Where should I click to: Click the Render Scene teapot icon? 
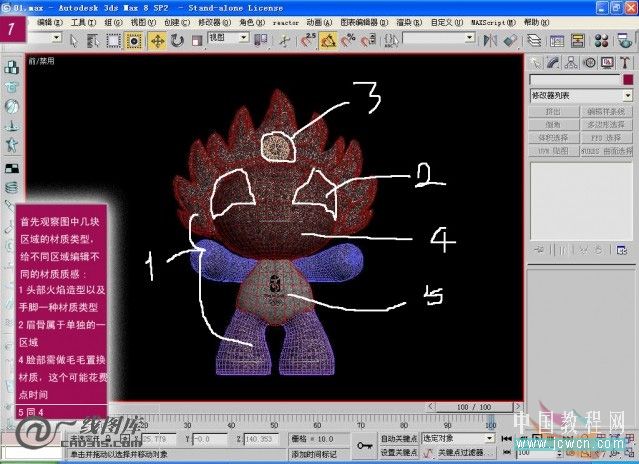tap(625, 40)
